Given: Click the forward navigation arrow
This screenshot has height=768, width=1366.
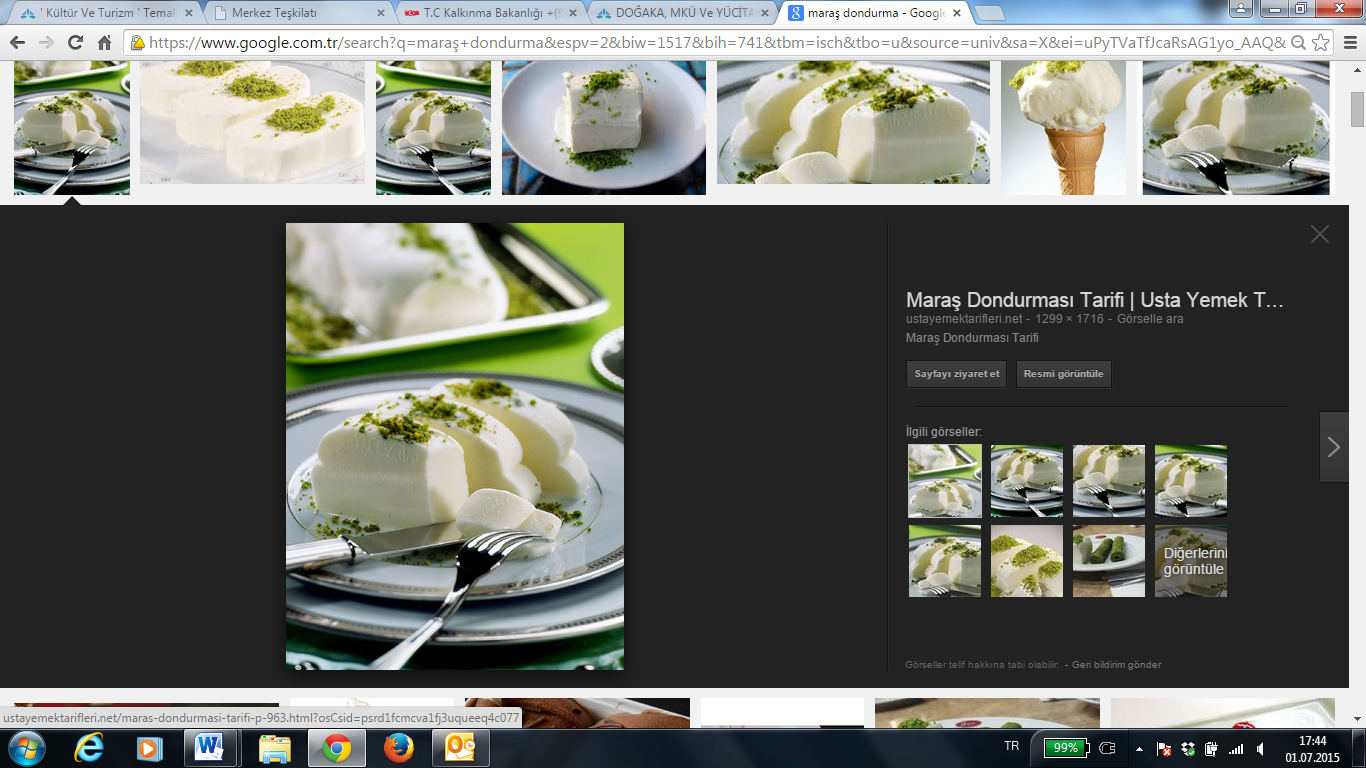Looking at the screenshot, I should point(46,43).
